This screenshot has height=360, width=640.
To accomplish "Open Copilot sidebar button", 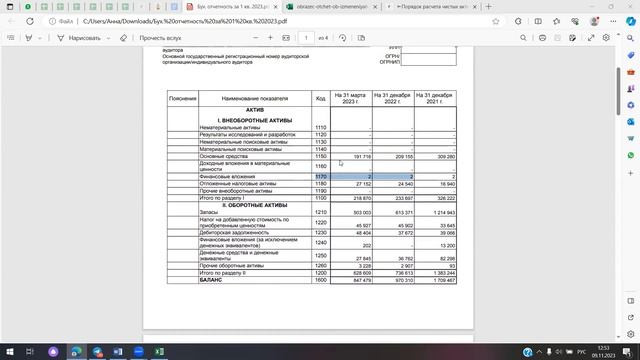I will pos(631,21).
